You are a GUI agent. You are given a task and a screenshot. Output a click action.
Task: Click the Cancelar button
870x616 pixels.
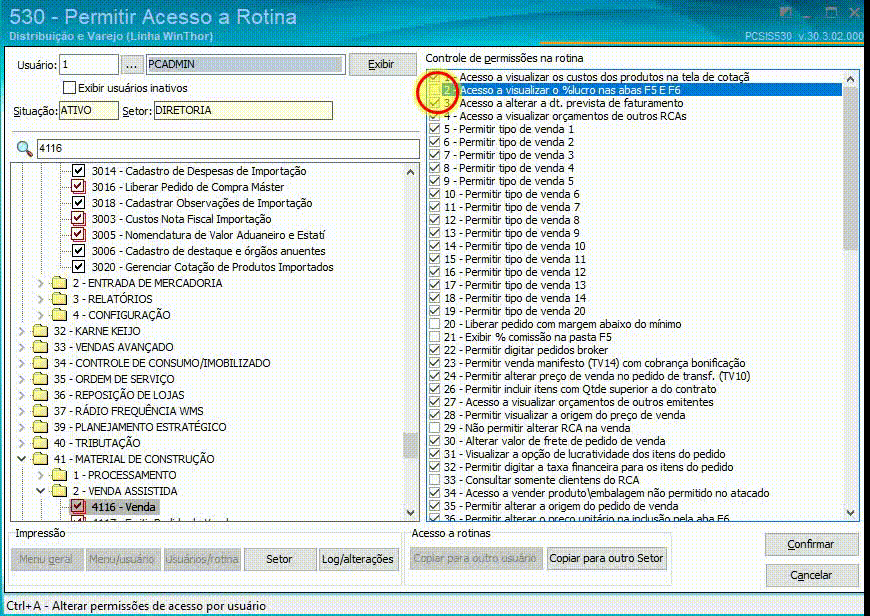tap(811, 575)
